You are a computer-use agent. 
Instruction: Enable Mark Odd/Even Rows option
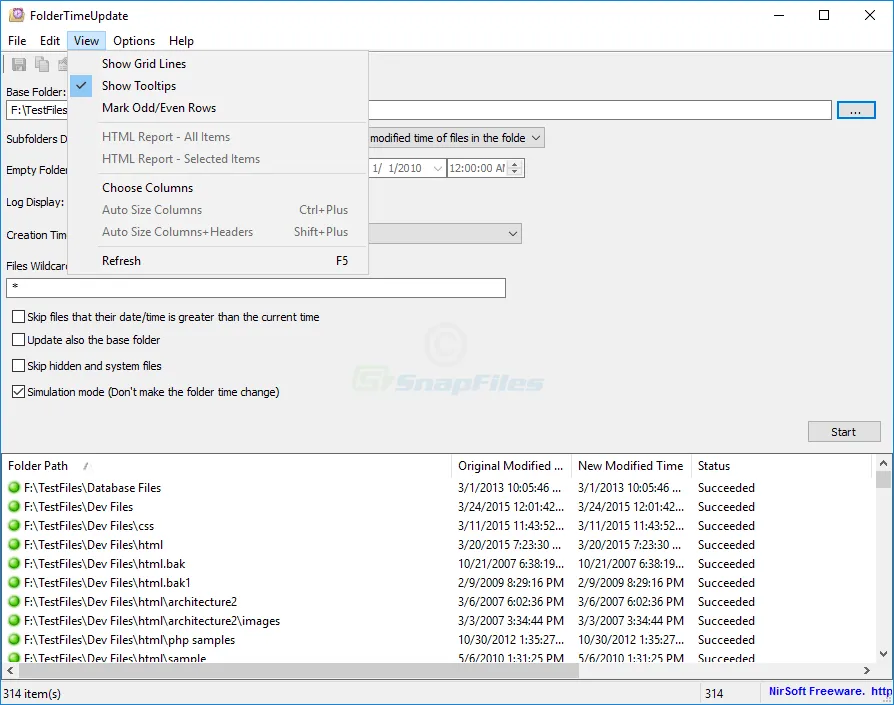[218, 108]
